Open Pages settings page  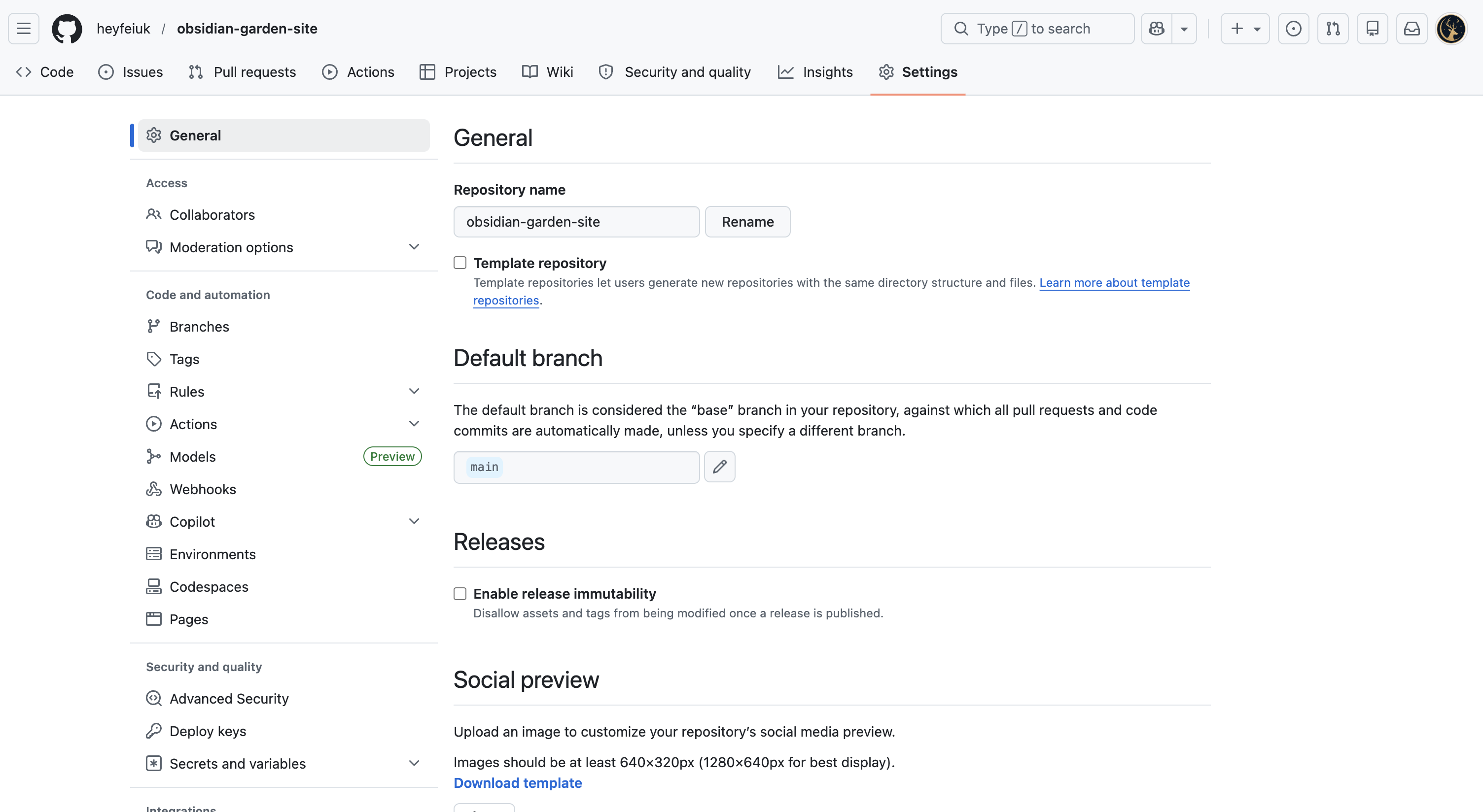coord(284,619)
